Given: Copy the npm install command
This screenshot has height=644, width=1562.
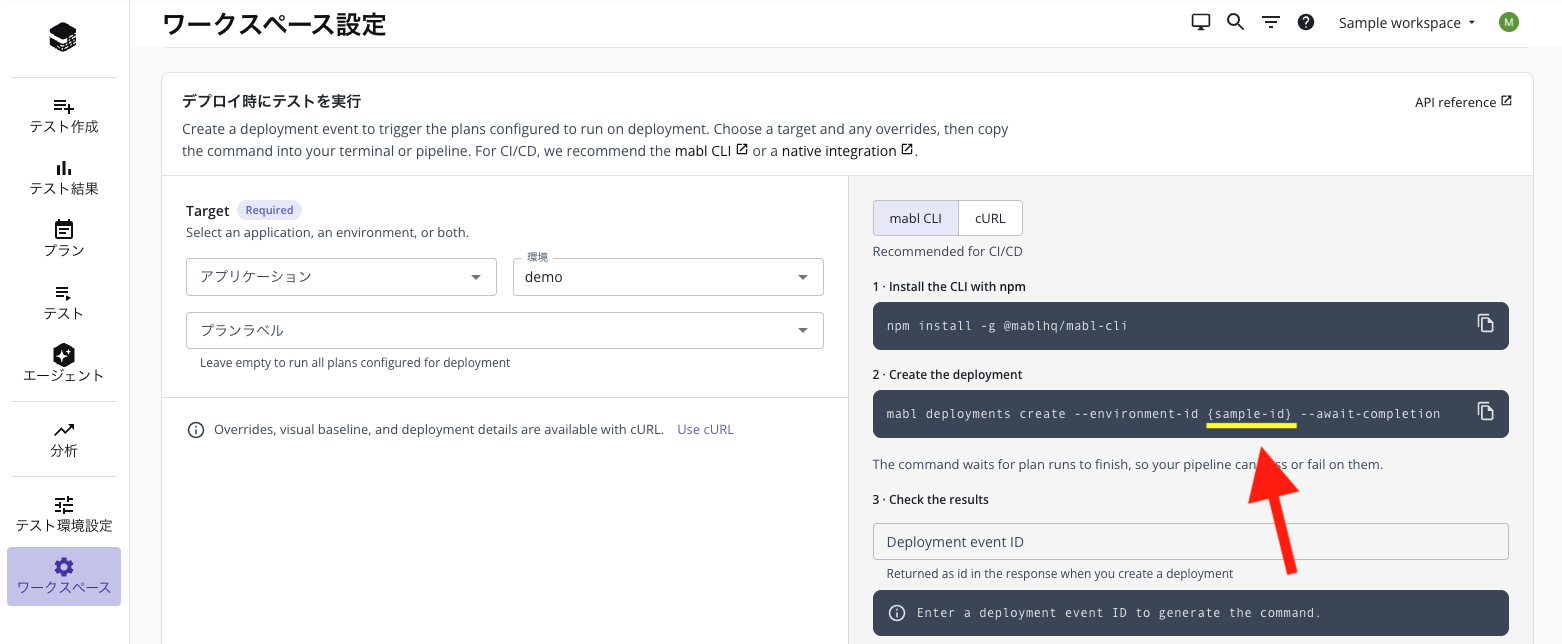Looking at the screenshot, I should 1486,323.
